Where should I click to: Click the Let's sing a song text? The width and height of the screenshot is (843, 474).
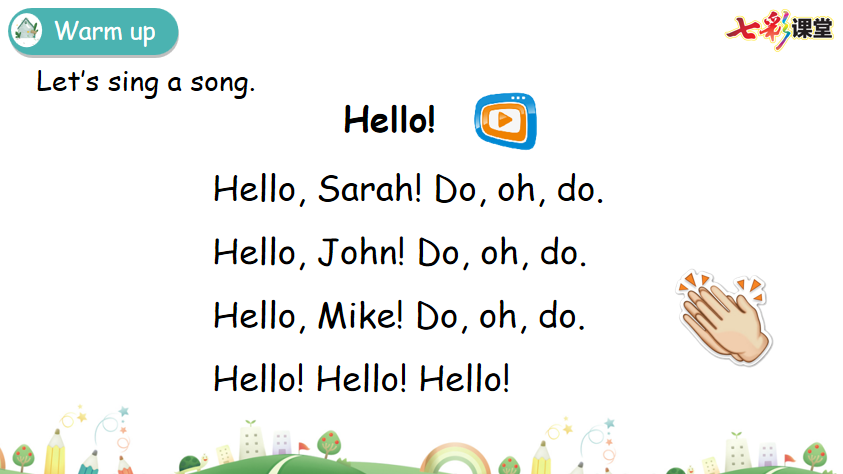(x=145, y=82)
